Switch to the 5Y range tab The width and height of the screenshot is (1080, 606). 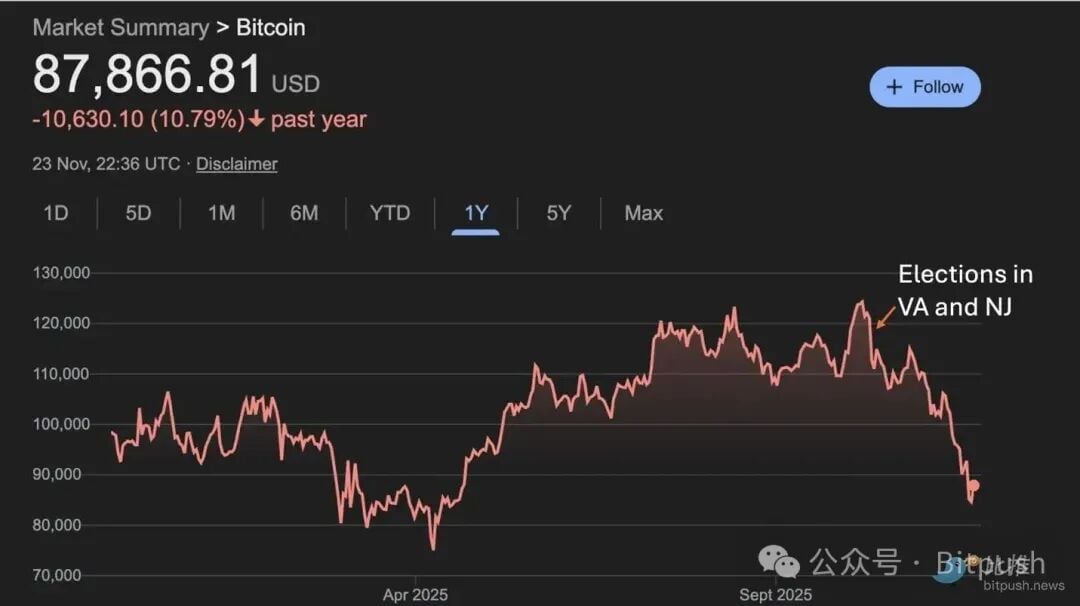(x=559, y=213)
